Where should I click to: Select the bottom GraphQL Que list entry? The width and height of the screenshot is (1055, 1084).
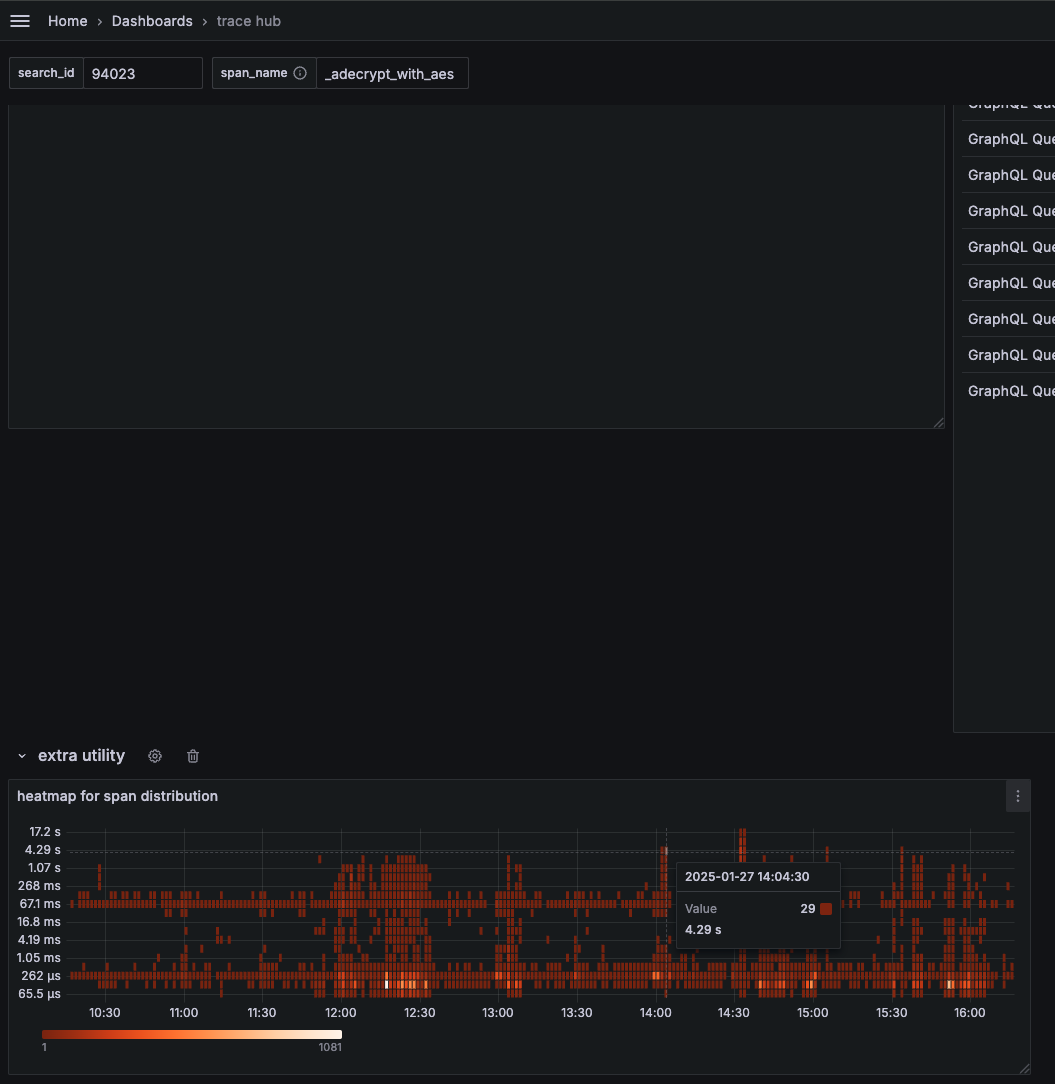1010,391
